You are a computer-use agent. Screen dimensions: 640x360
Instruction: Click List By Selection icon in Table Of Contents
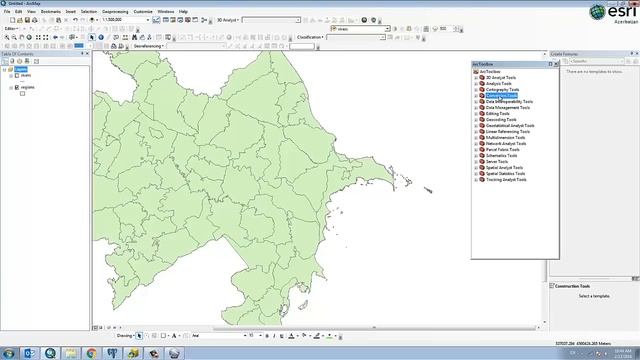27,61
